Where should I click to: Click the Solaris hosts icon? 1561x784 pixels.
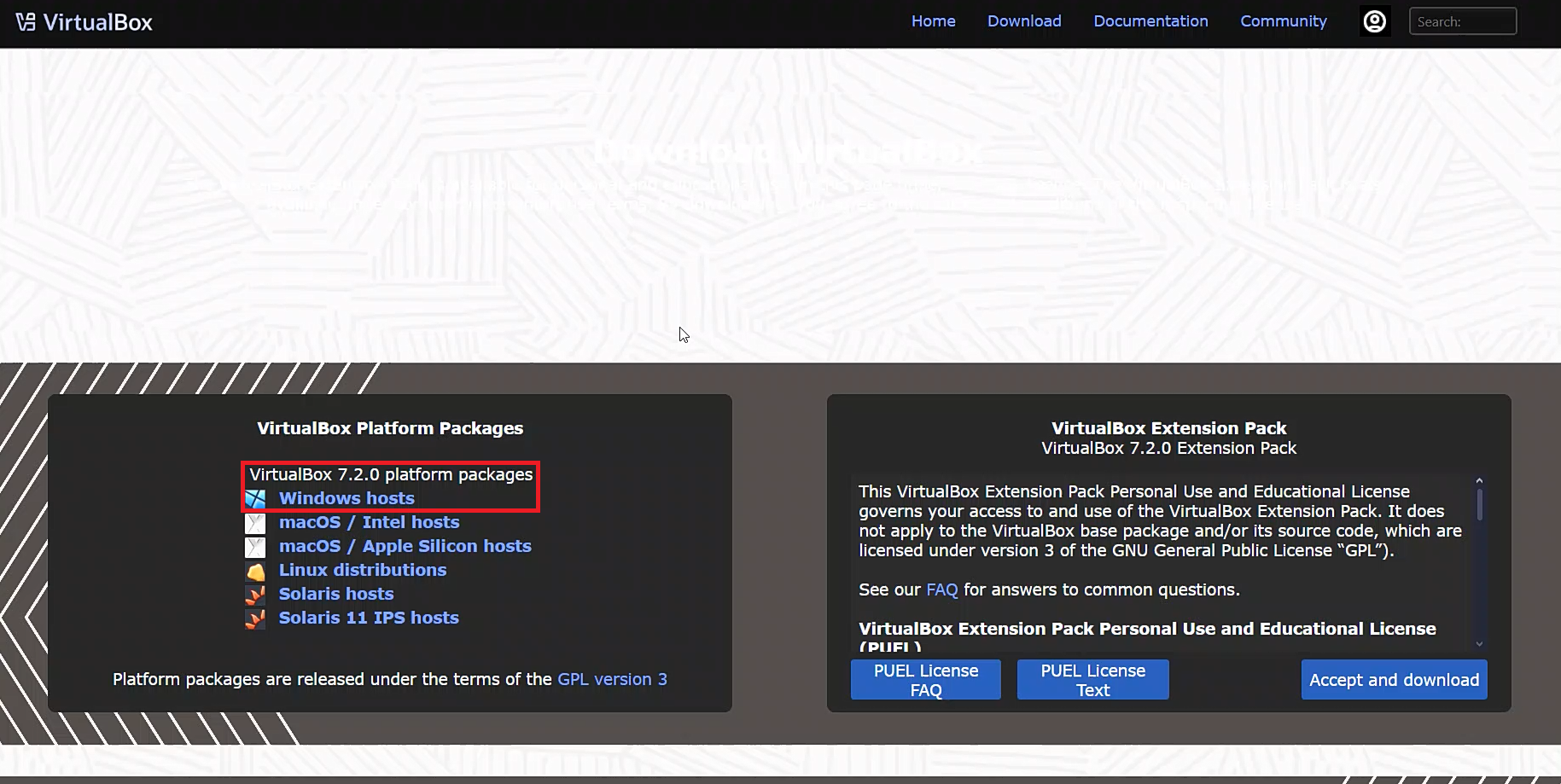255,595
